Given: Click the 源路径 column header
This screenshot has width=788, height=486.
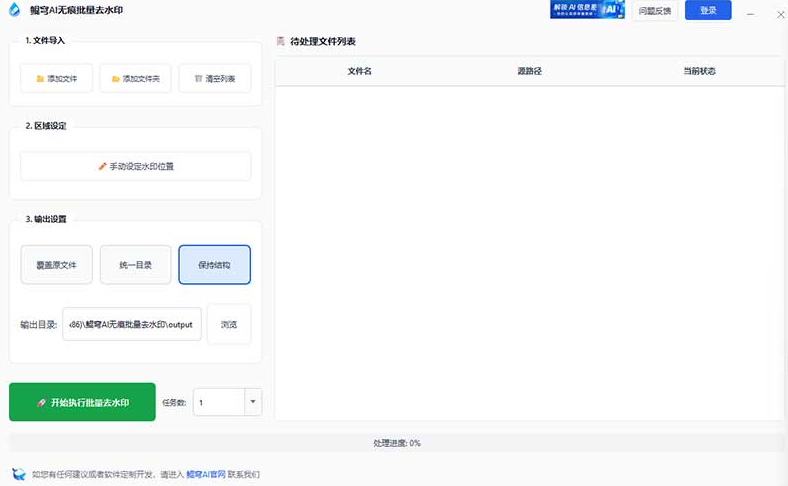Looking at the screenshot, I should click(530, 71).
